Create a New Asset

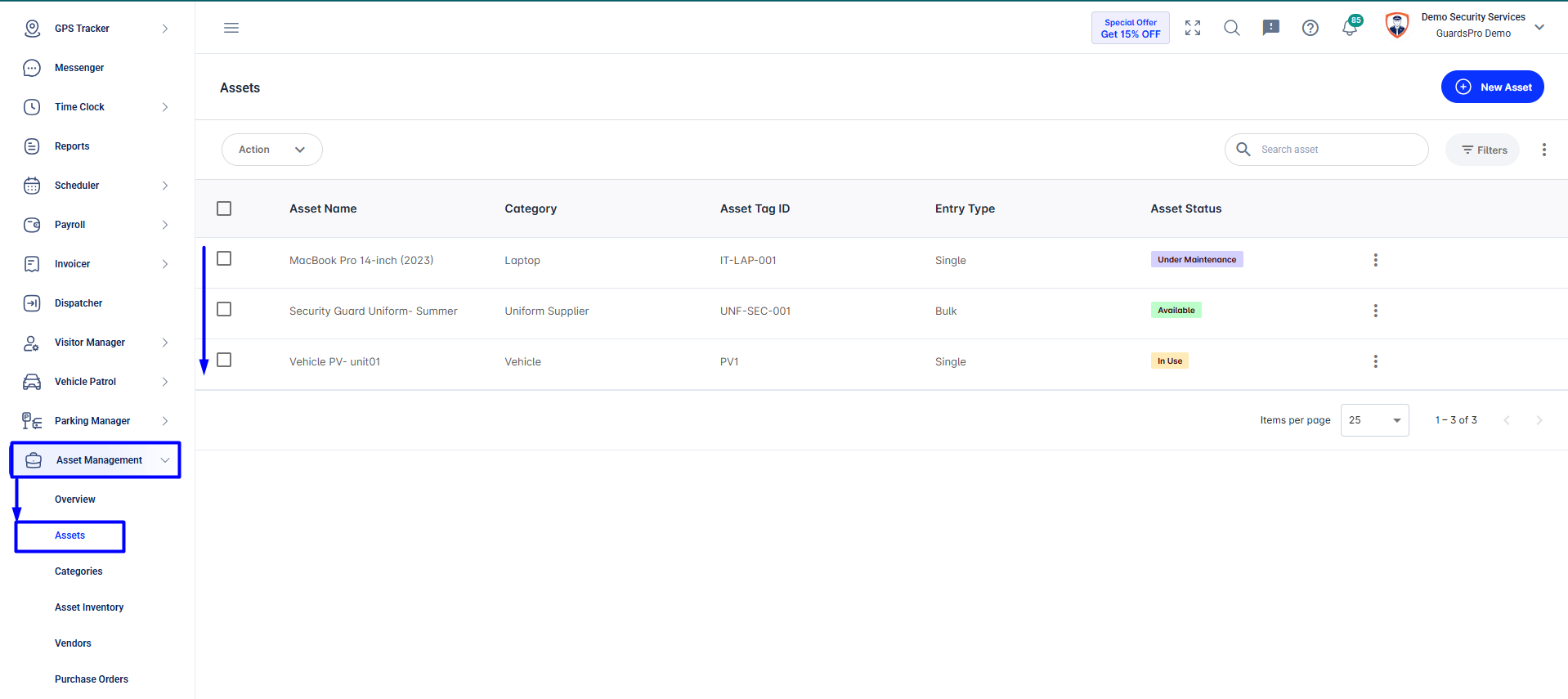1493,87
